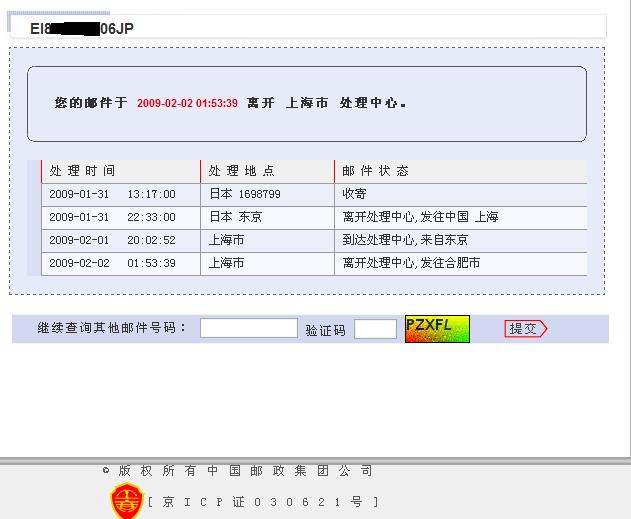The width and height of the screenshot is (631, 519).
Task: Click the PZXFL captcha image
Action: point(437,328)
